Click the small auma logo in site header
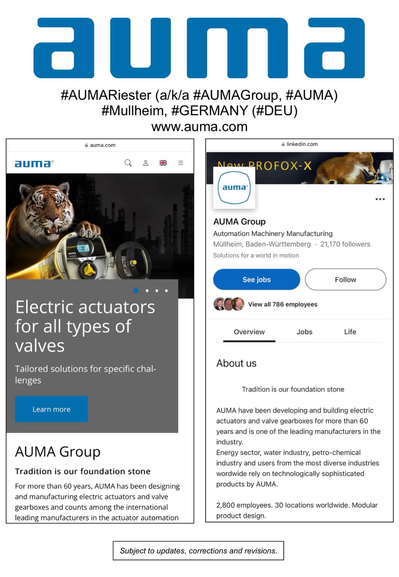The image size is (399, 577). [x=34, y=163]
